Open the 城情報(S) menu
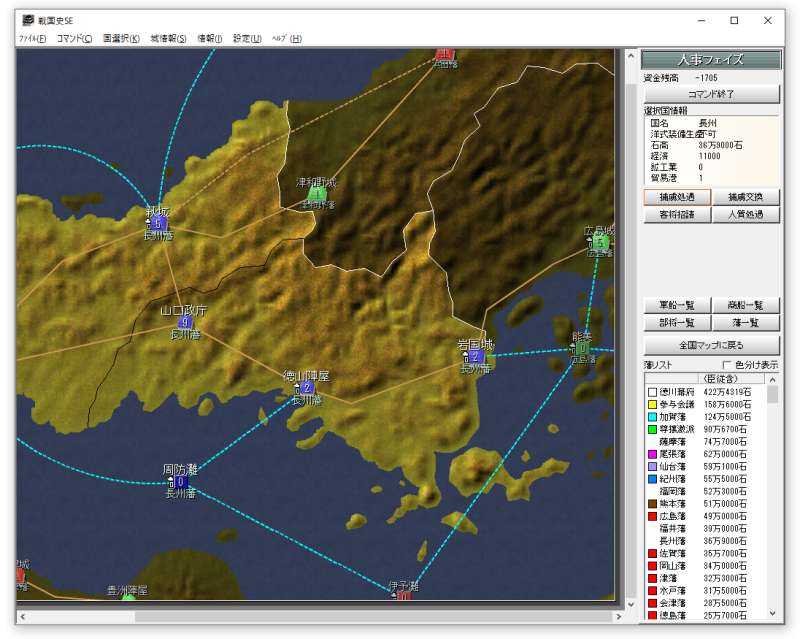The image size is (800, 639). point(168,39)
